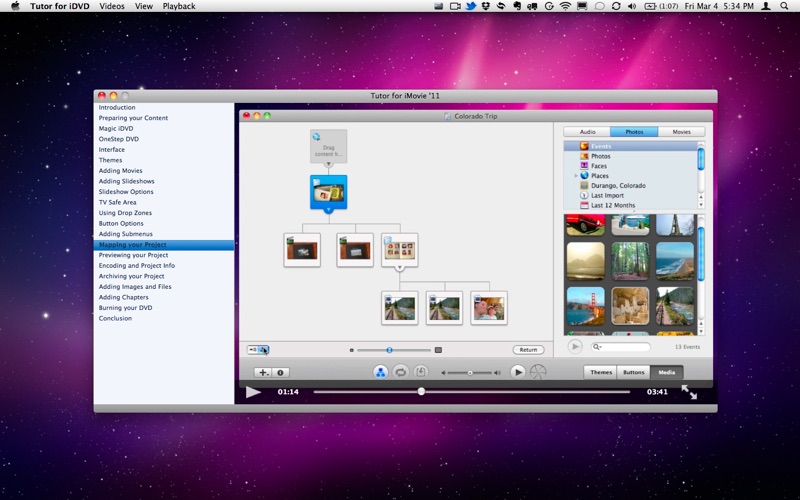
Task: Toggle the Media panel button
Action: (x=666, y=372)
